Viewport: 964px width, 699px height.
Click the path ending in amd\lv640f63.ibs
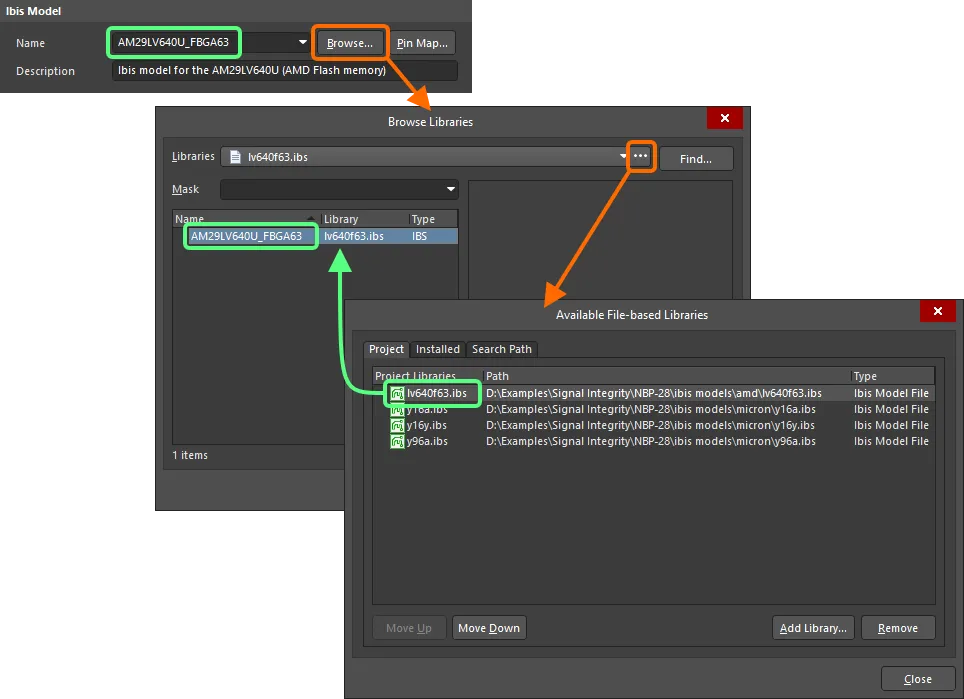point(654,393)
